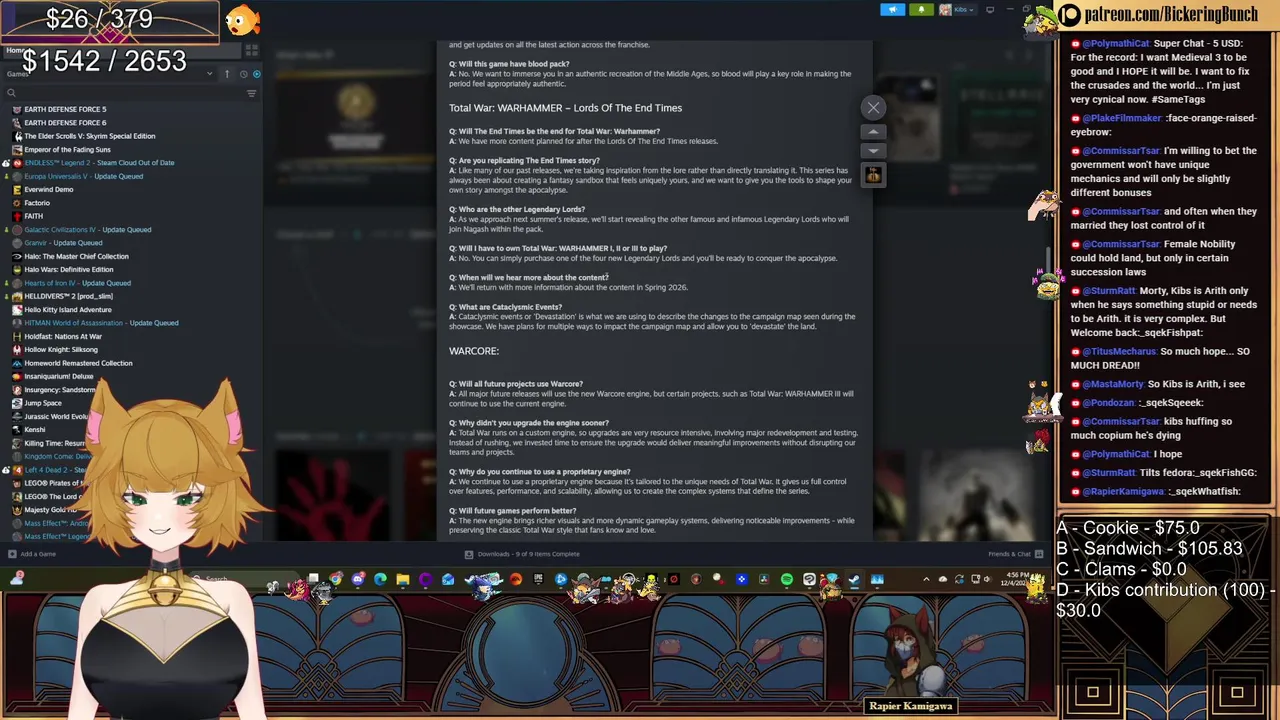The image size is (1280, 720).
Task: Select Emperor of the Fading Suns
Action: (x=67, y=149)
